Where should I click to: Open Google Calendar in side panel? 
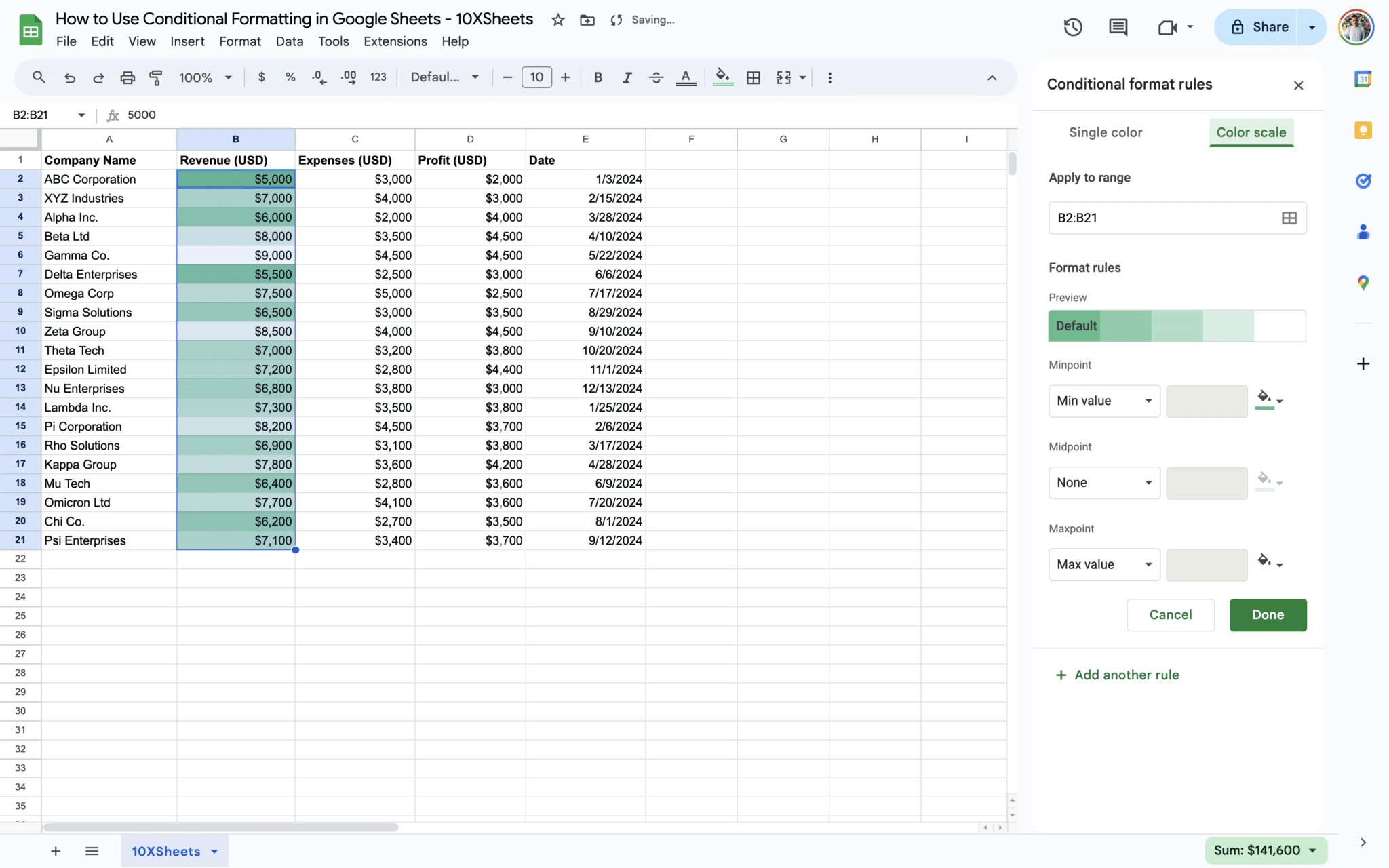click(x=1363, y=79)
